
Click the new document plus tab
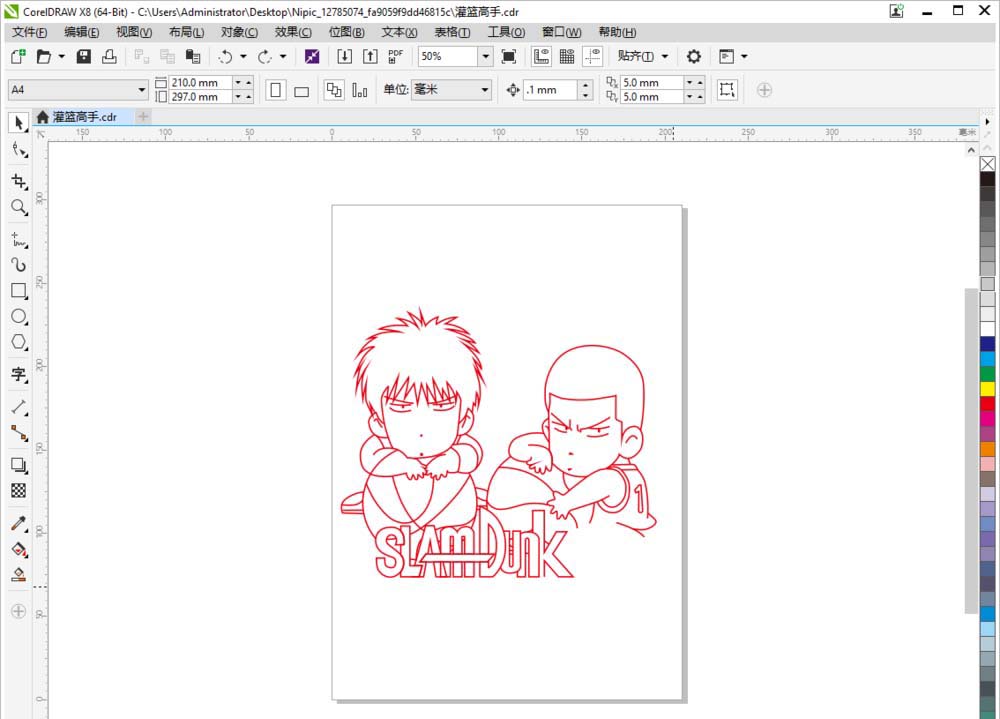(143, 117)
